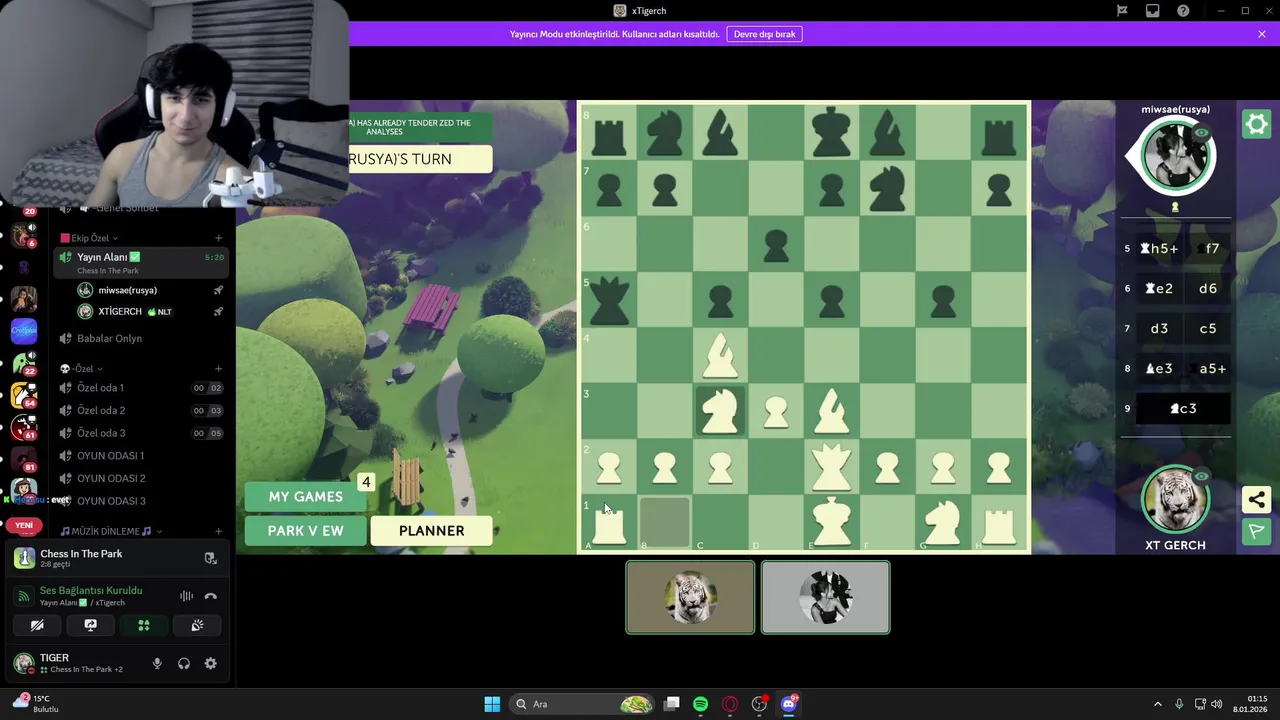Image resolution: width=1280 pixels, height=720 pixels.
Task: Join Özel oda 2 voice channel
Action: (x=142, y=410)
